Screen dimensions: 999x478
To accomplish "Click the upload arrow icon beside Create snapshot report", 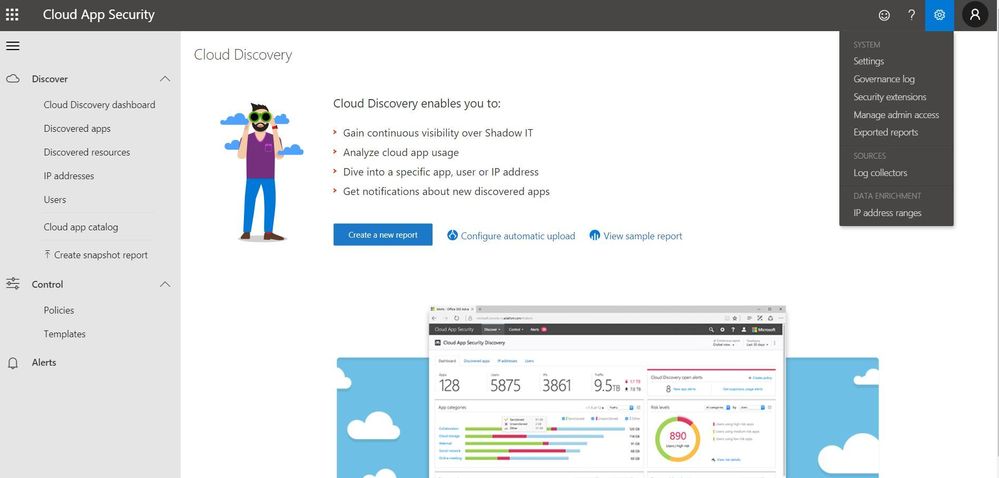I will [x=47, y=254].
